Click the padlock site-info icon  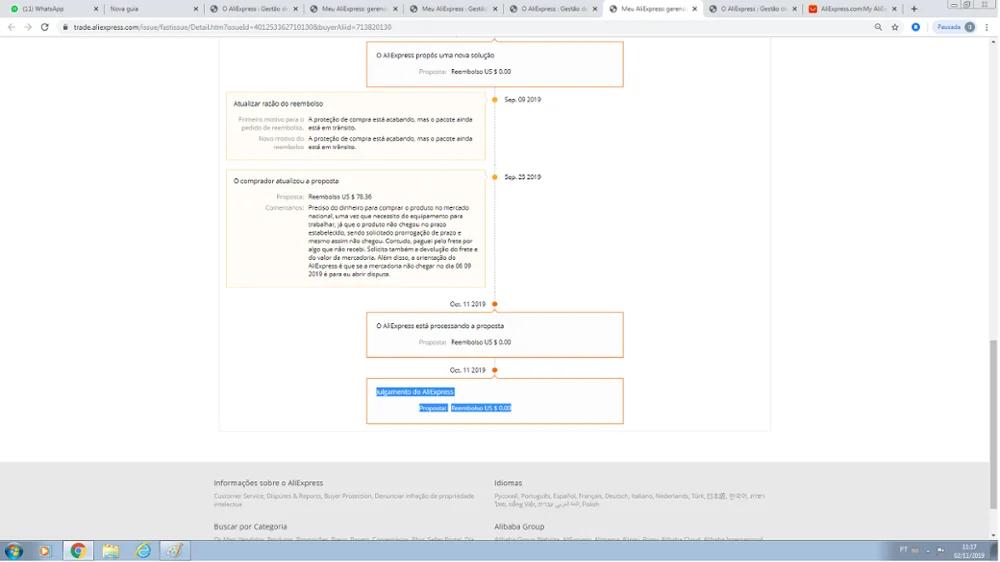coord(65,27)
